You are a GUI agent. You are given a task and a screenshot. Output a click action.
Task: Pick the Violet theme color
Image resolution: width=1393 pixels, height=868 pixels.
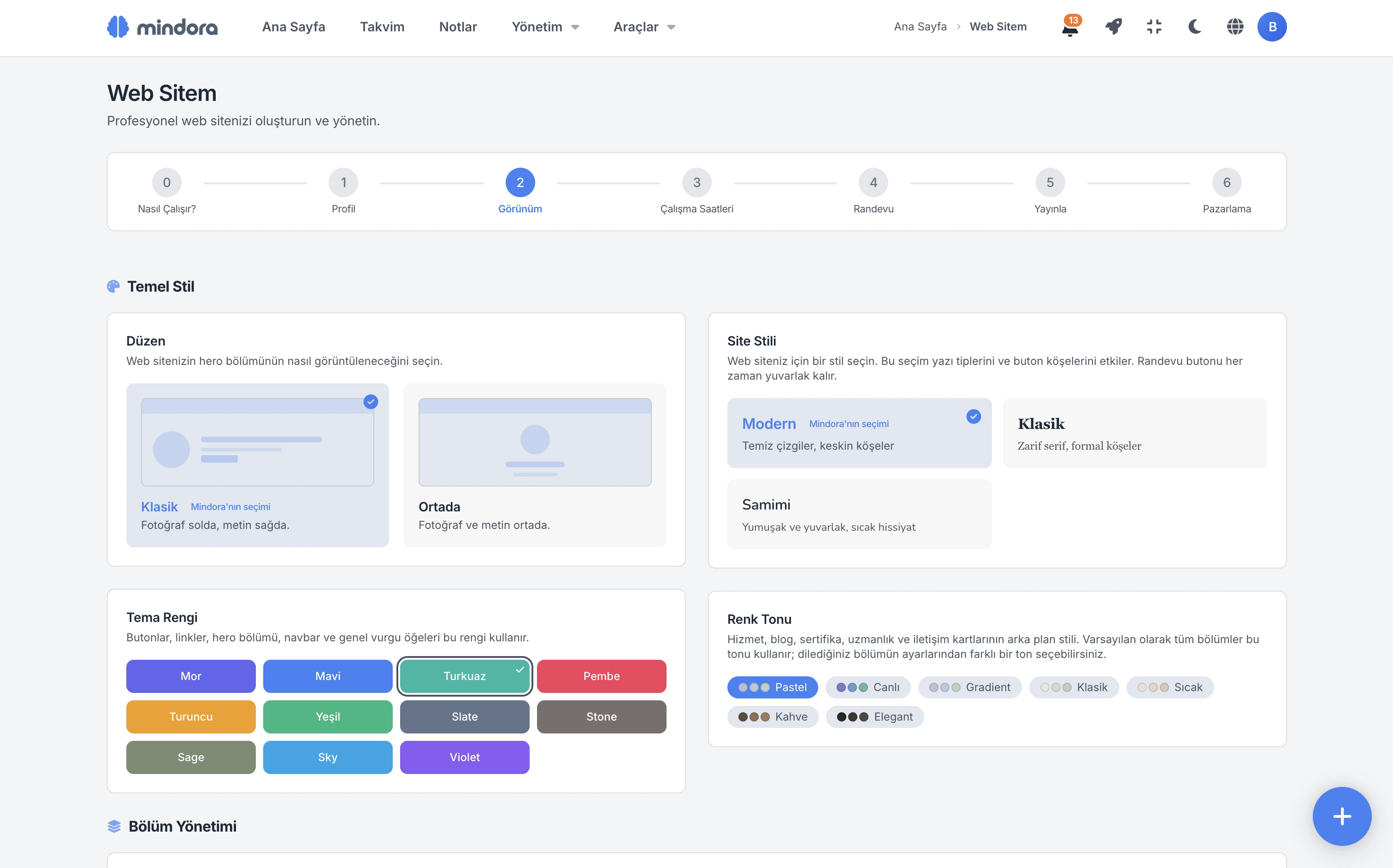(465, 757)
